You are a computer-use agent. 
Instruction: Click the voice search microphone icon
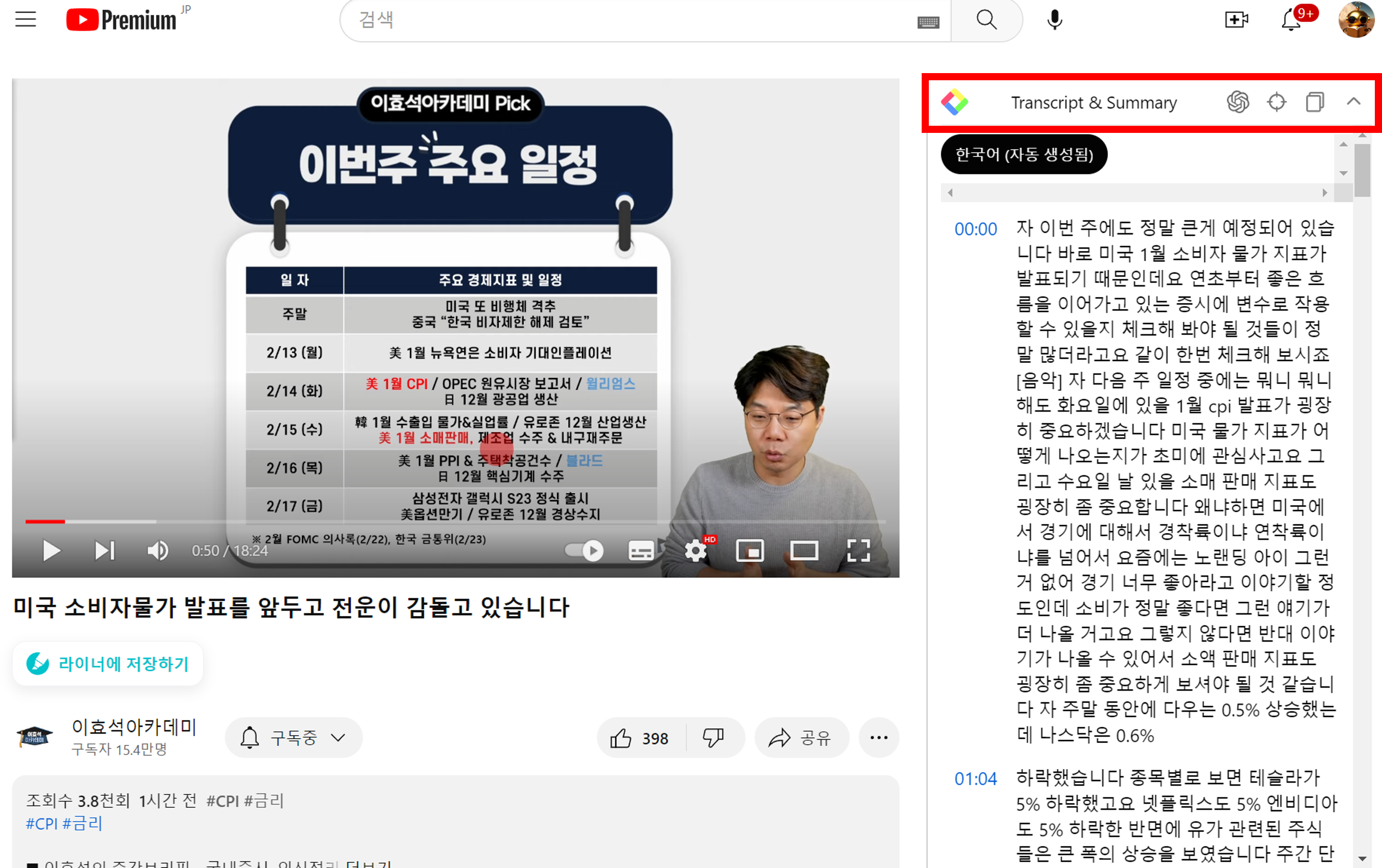point(1054,19)
